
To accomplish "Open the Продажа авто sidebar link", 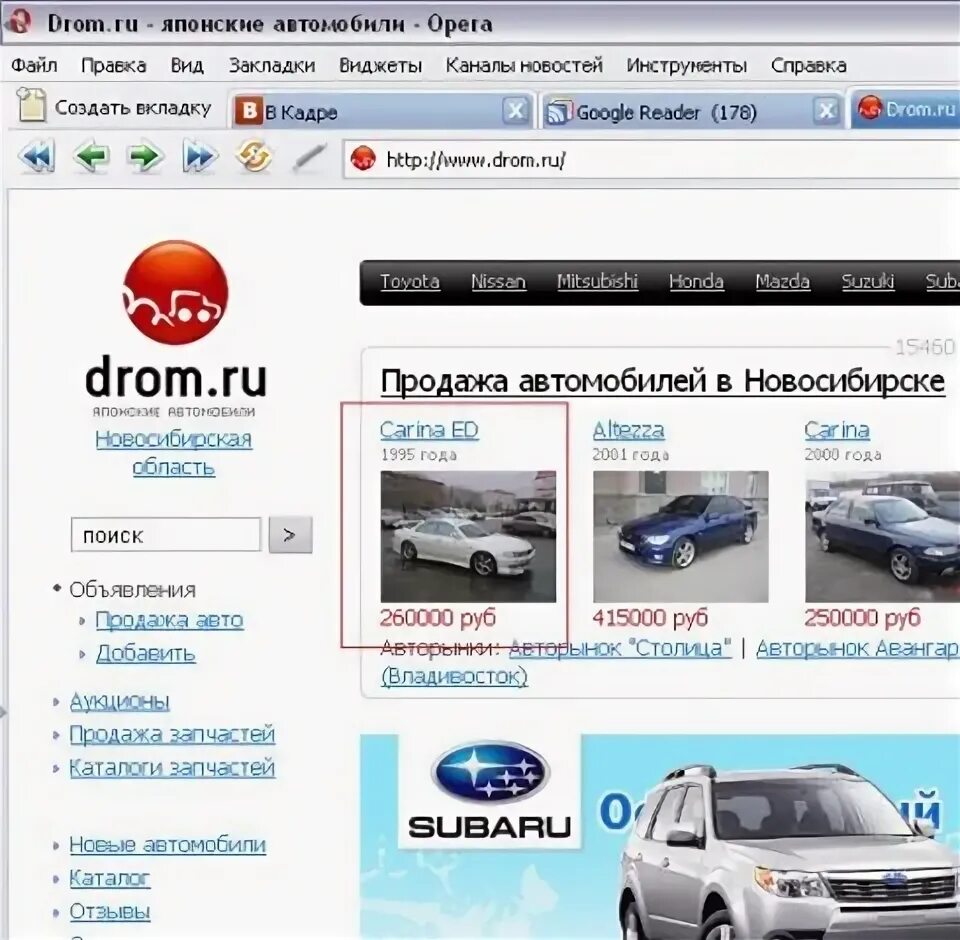I will 169,620.
